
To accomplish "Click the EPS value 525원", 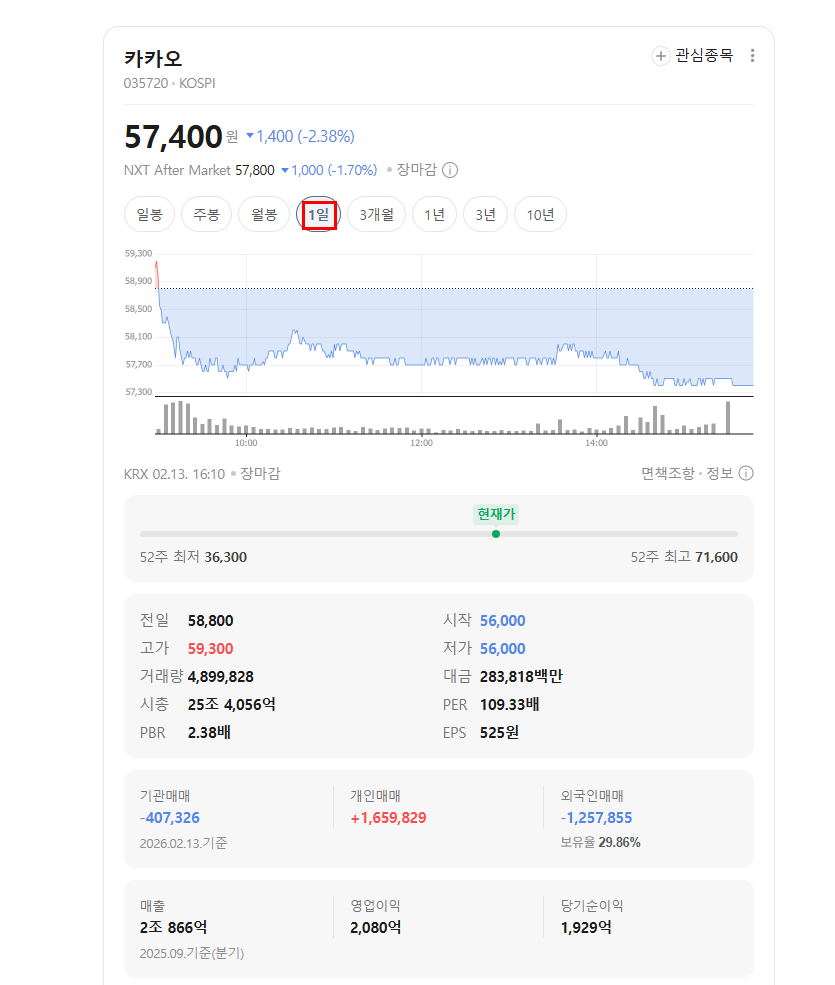I will click(499, 732).
